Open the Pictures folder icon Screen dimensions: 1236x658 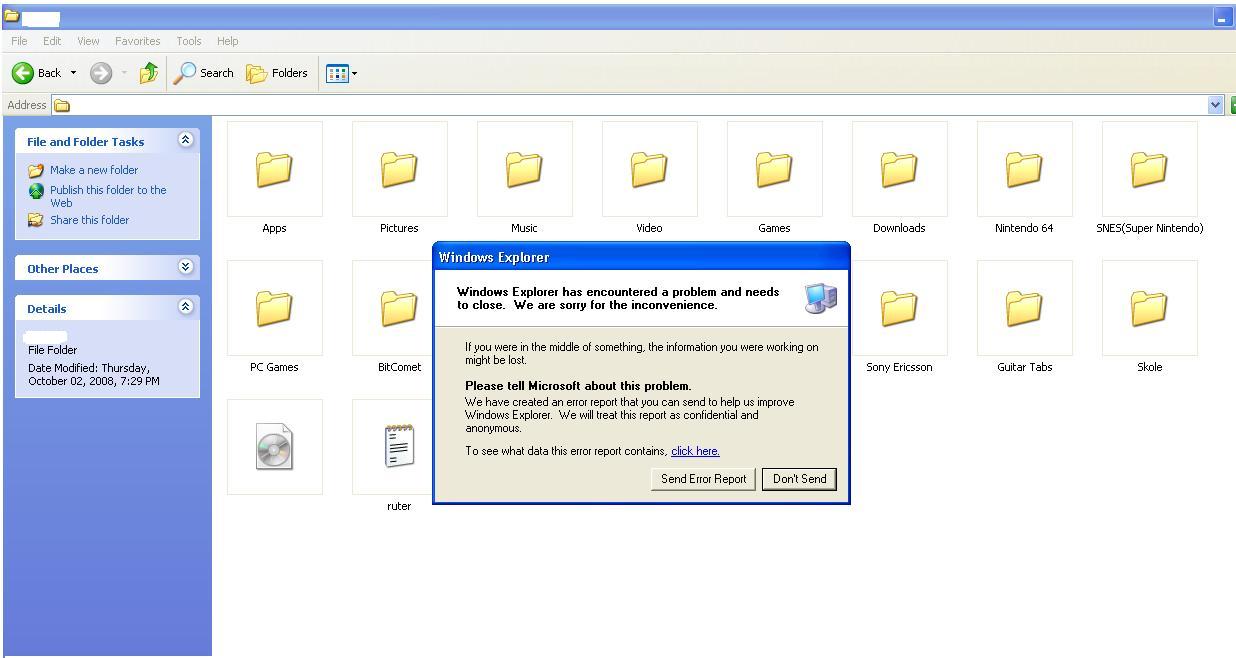[400, 169]
